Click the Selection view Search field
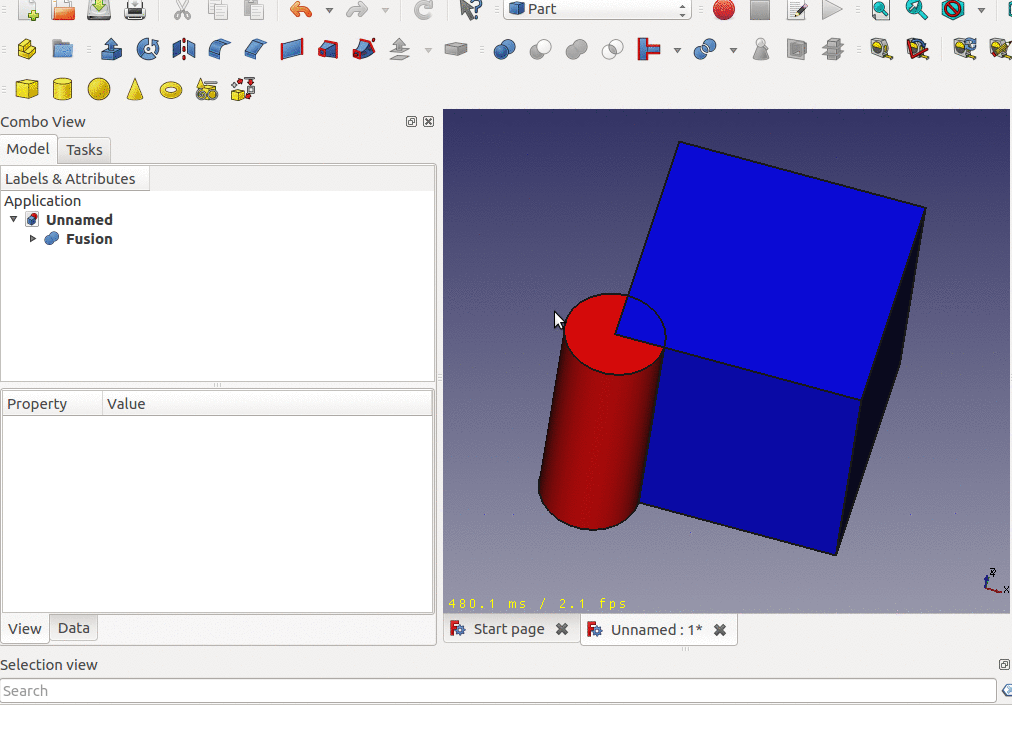The width and height of the screenshot is (1012, 730). tap(497, 691)
